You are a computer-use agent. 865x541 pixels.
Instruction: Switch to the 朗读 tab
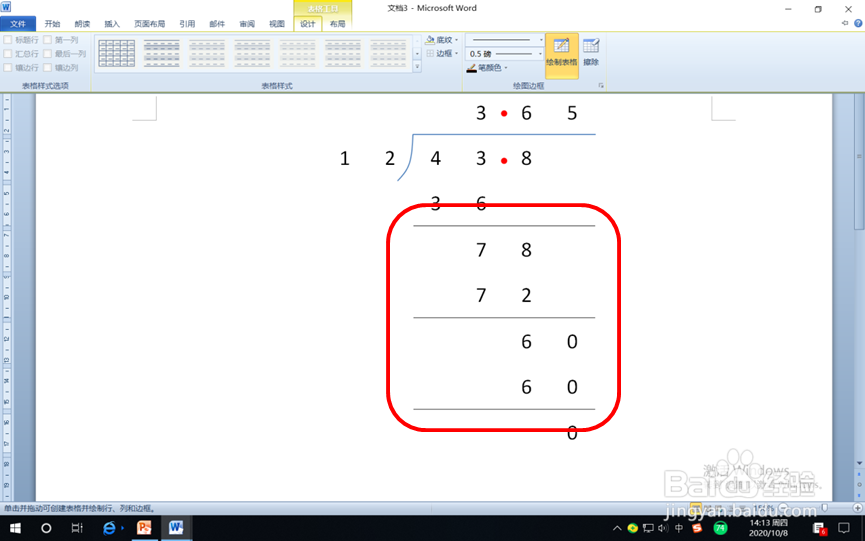coord(82,24)
